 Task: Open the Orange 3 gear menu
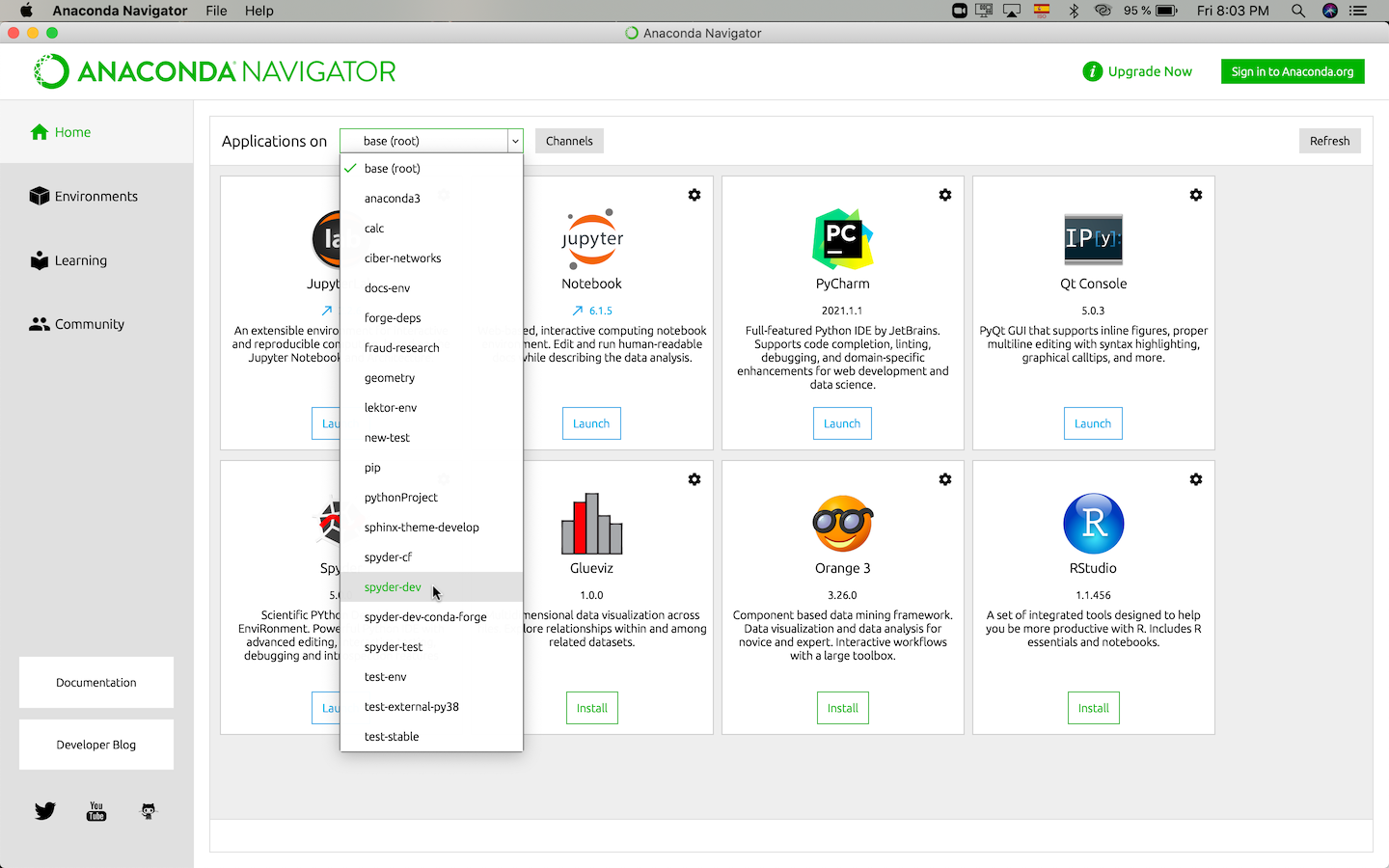(x=945, y=478)
